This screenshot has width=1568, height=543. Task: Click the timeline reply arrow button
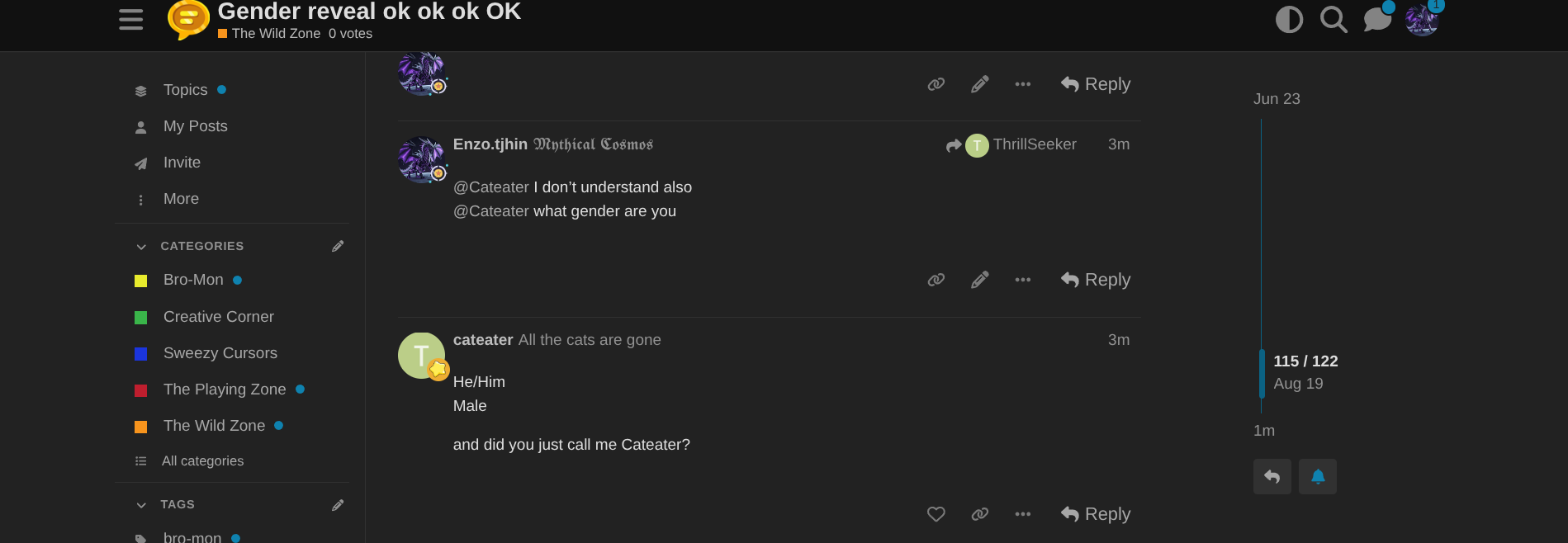(x=1272, y=477)
